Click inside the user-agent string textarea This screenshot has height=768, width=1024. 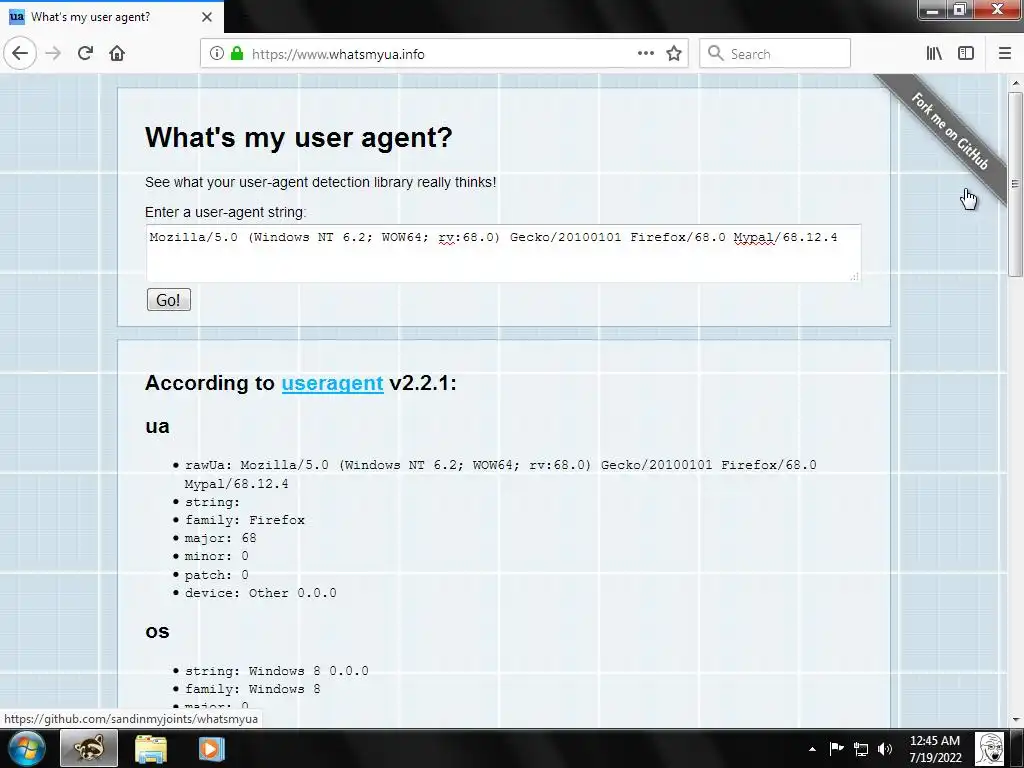tap(504, 253)
